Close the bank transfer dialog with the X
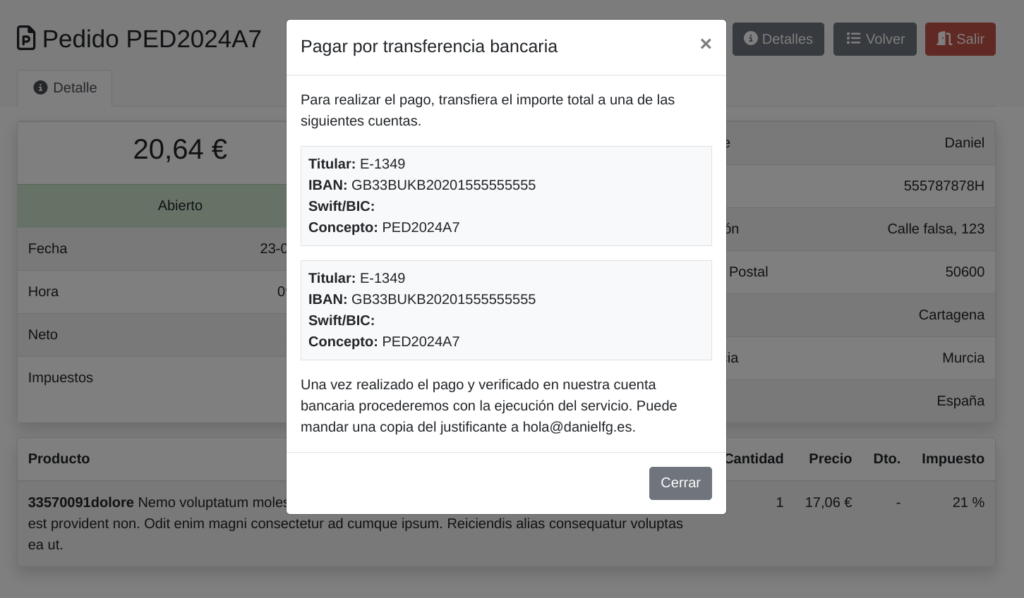The width and height of the screenshot is (1024, 598). (705, 44)
